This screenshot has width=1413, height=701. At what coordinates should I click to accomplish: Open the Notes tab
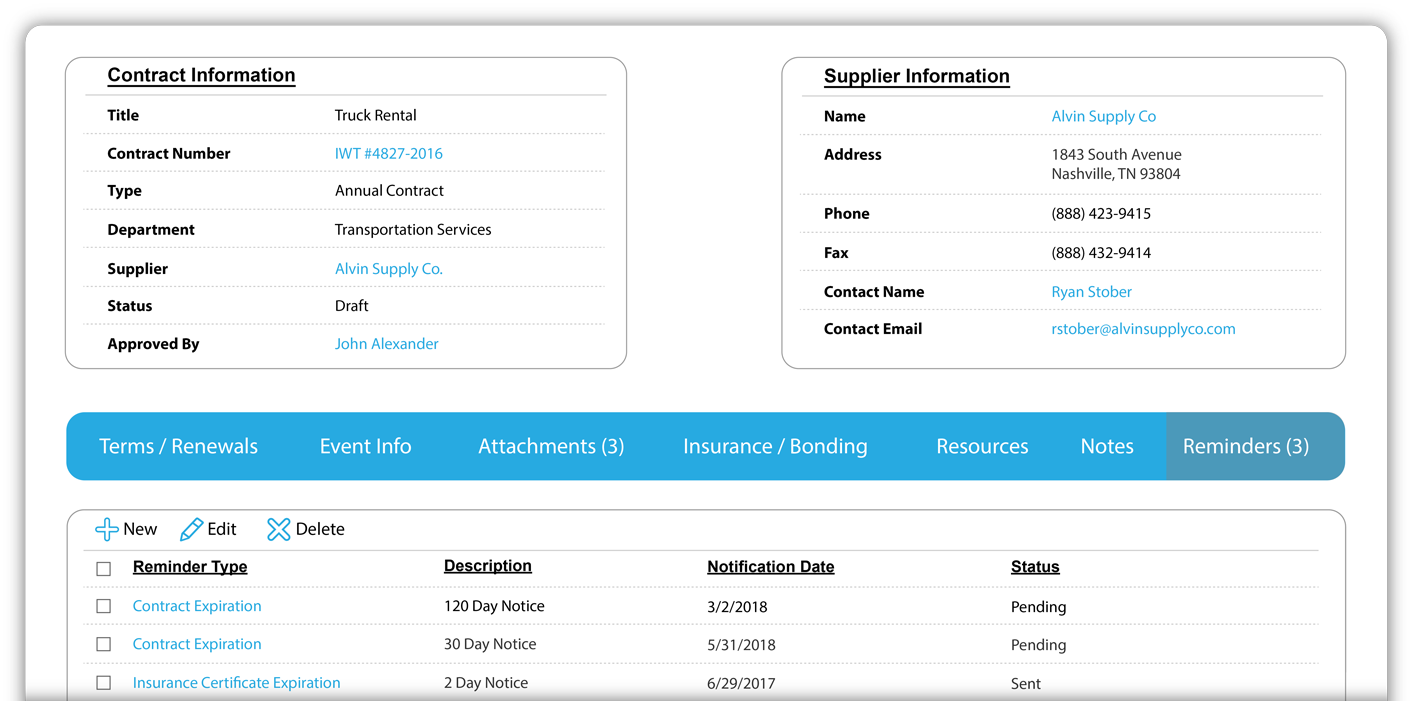click(x=1107, y=446)
